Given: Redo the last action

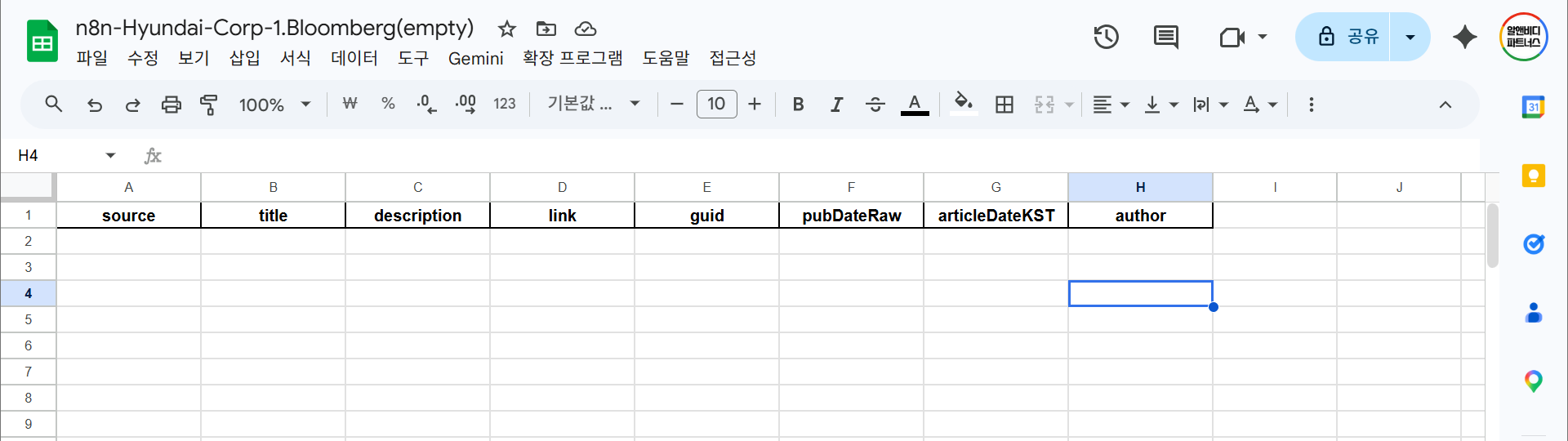Looking at the screenshot, I should coord(132,105).
